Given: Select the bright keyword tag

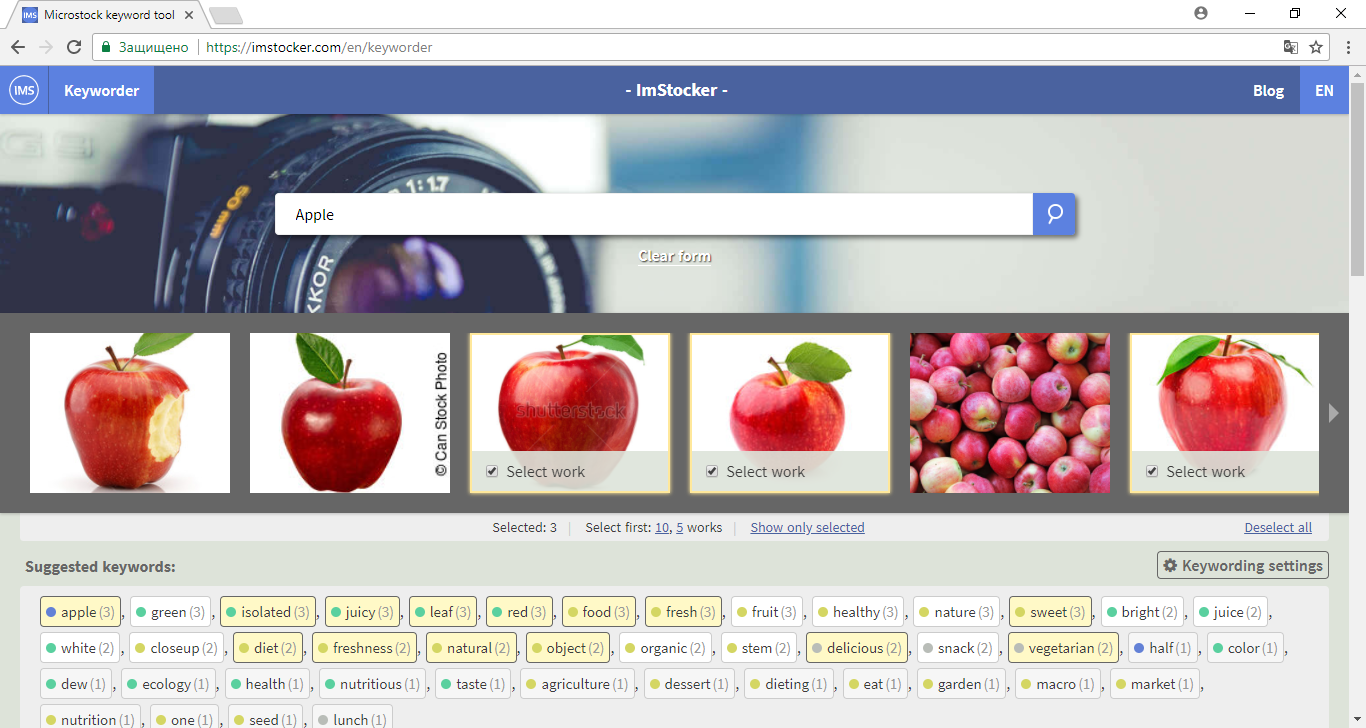Looking at the screenshot, I should 1142,612.
